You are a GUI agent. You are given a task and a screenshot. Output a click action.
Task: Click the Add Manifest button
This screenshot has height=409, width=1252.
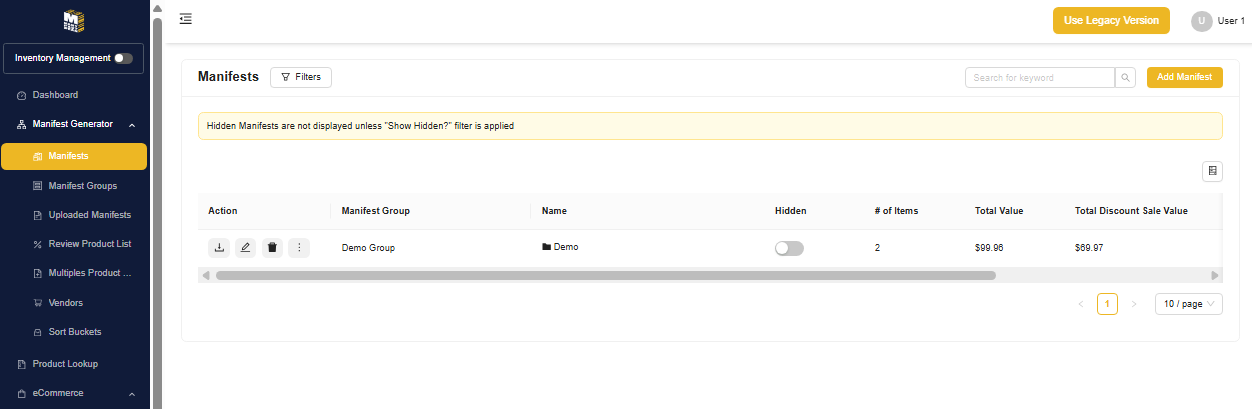pyautogui.click(x=1184, y=77)
